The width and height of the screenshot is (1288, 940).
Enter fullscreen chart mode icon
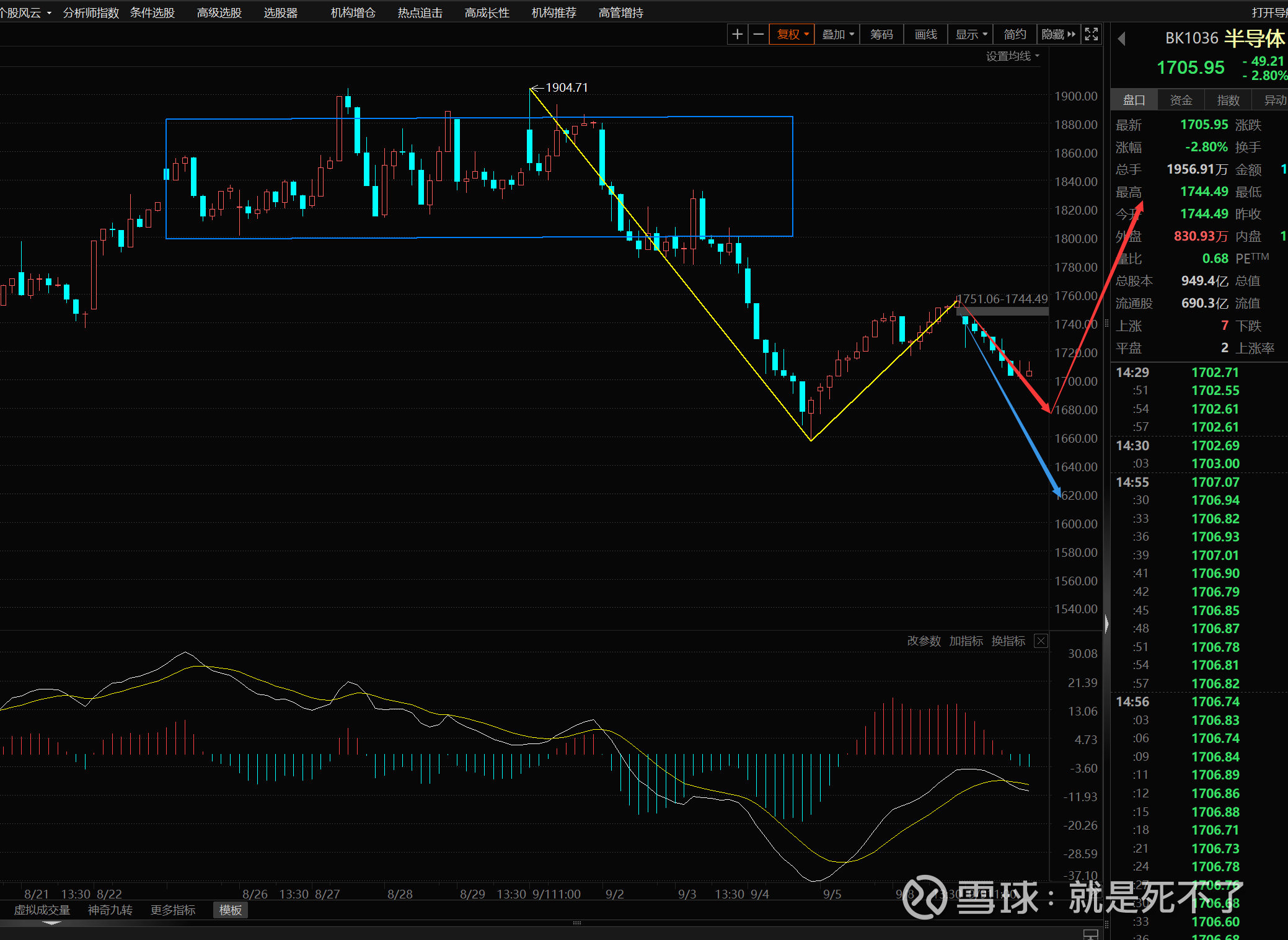(1092, 35)
